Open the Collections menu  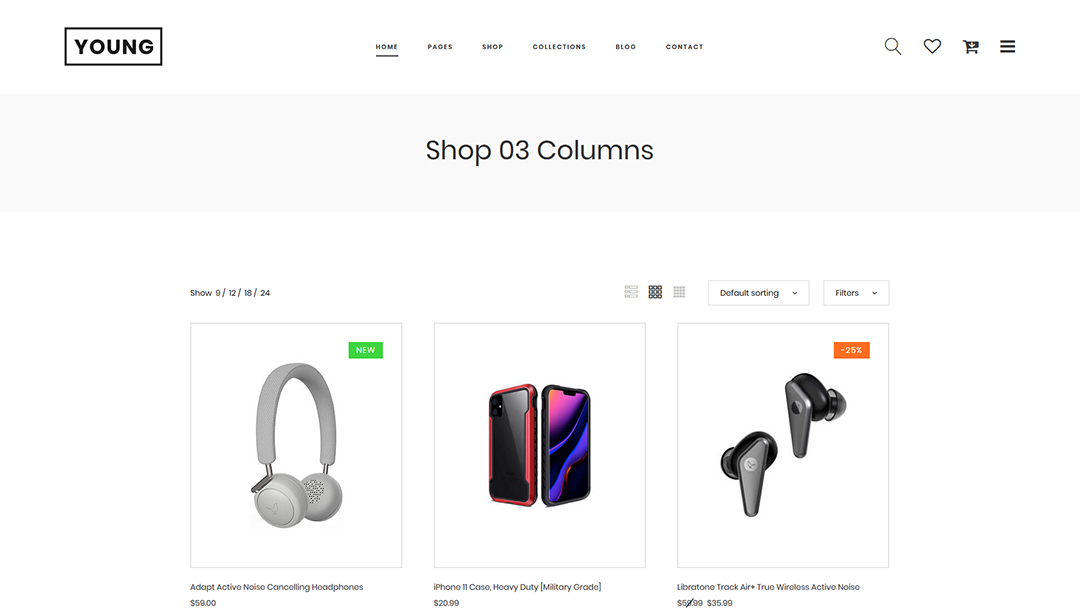559,47
